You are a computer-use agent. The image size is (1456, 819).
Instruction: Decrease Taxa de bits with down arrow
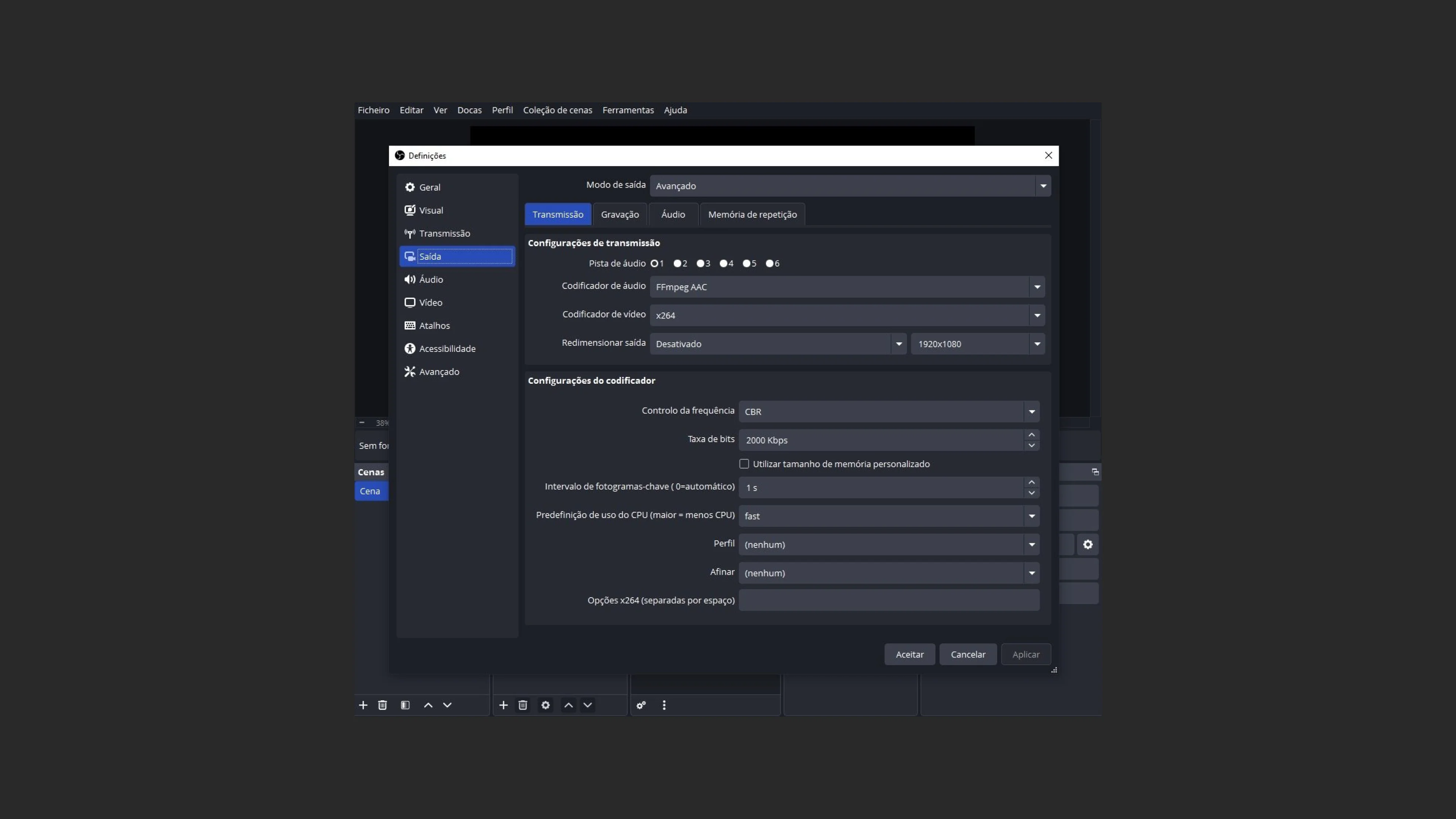click(x=1031, y=446)
